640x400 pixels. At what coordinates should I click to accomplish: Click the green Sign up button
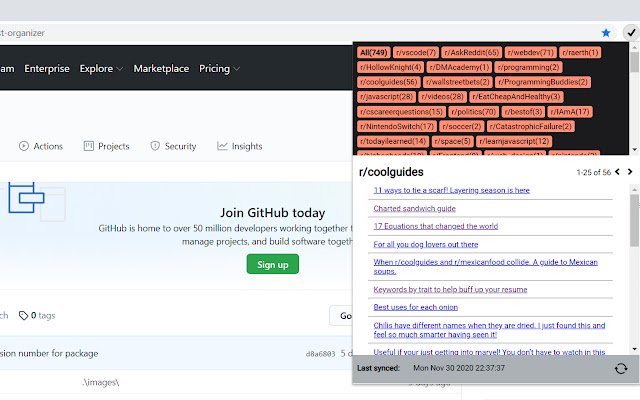[273, 264]
